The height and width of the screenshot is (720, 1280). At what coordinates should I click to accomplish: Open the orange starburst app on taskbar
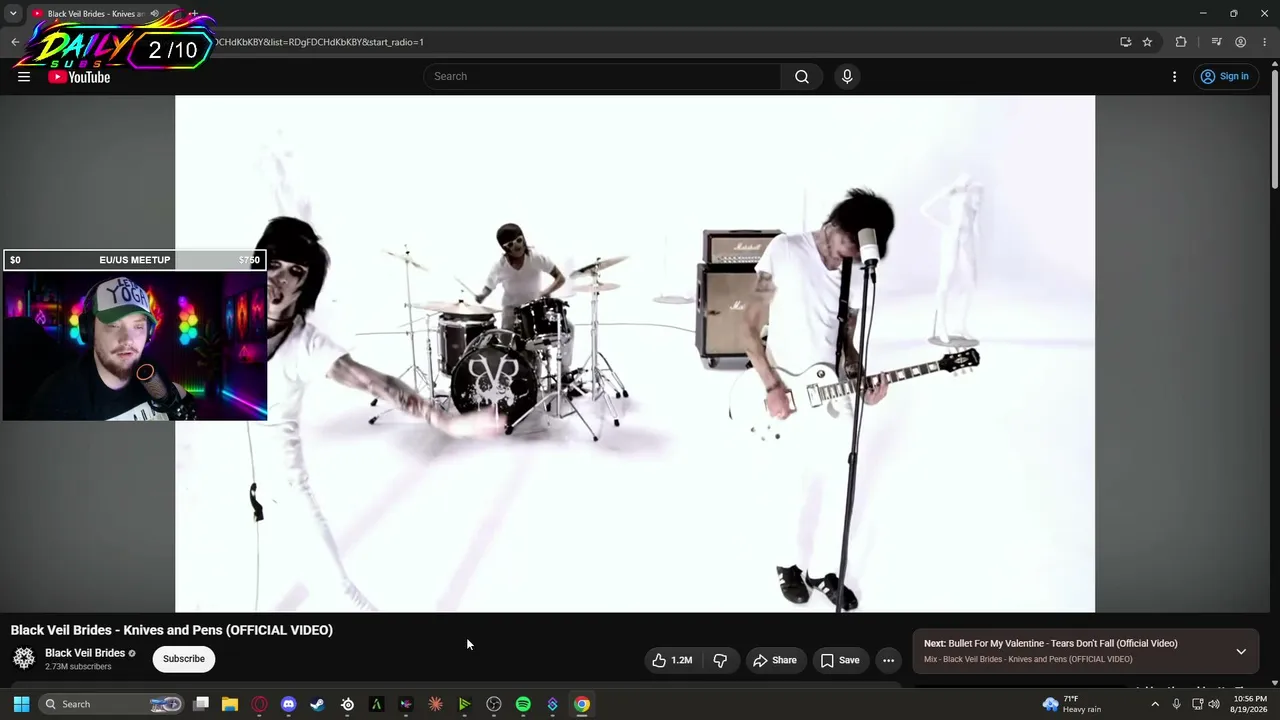pyautogui.click(x=435, y=704)
